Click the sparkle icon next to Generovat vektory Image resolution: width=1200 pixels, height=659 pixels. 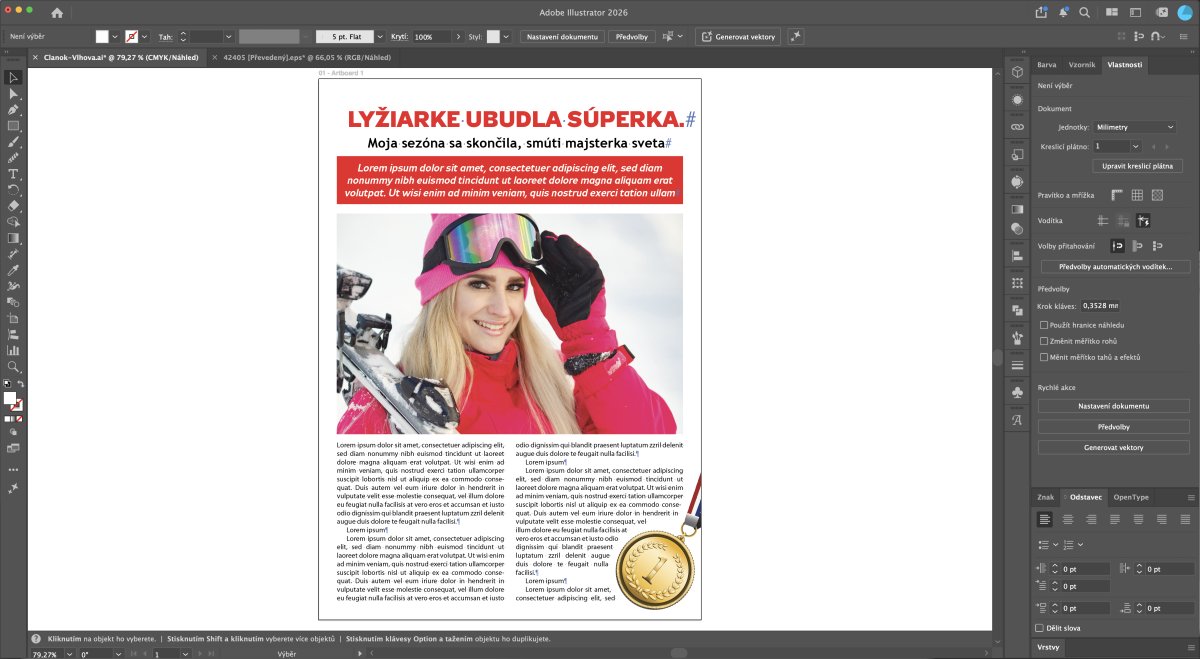[796, 36]
